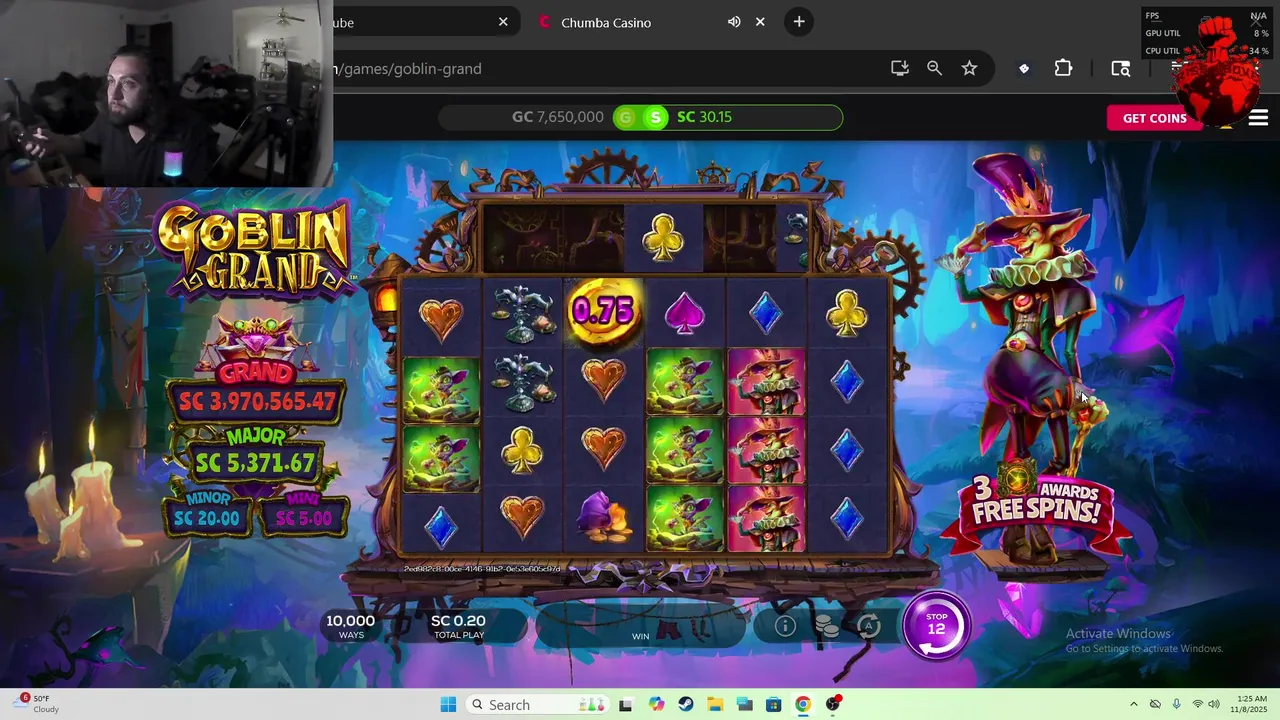Bookmark this page with the star
The height and width of the screenshot is (720, 1280).
tap(969, 68)
